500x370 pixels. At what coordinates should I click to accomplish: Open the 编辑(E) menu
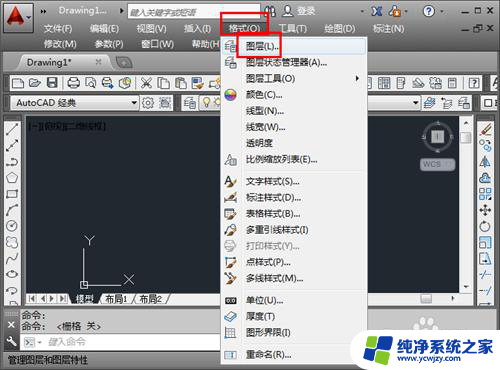click(x=104, y=29)
